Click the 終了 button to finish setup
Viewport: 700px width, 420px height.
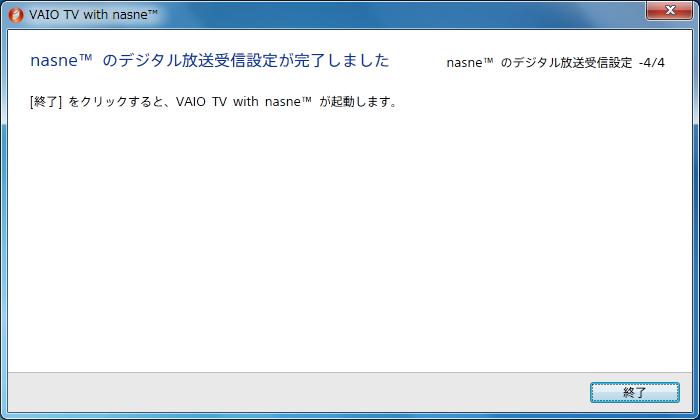[634, 392]
